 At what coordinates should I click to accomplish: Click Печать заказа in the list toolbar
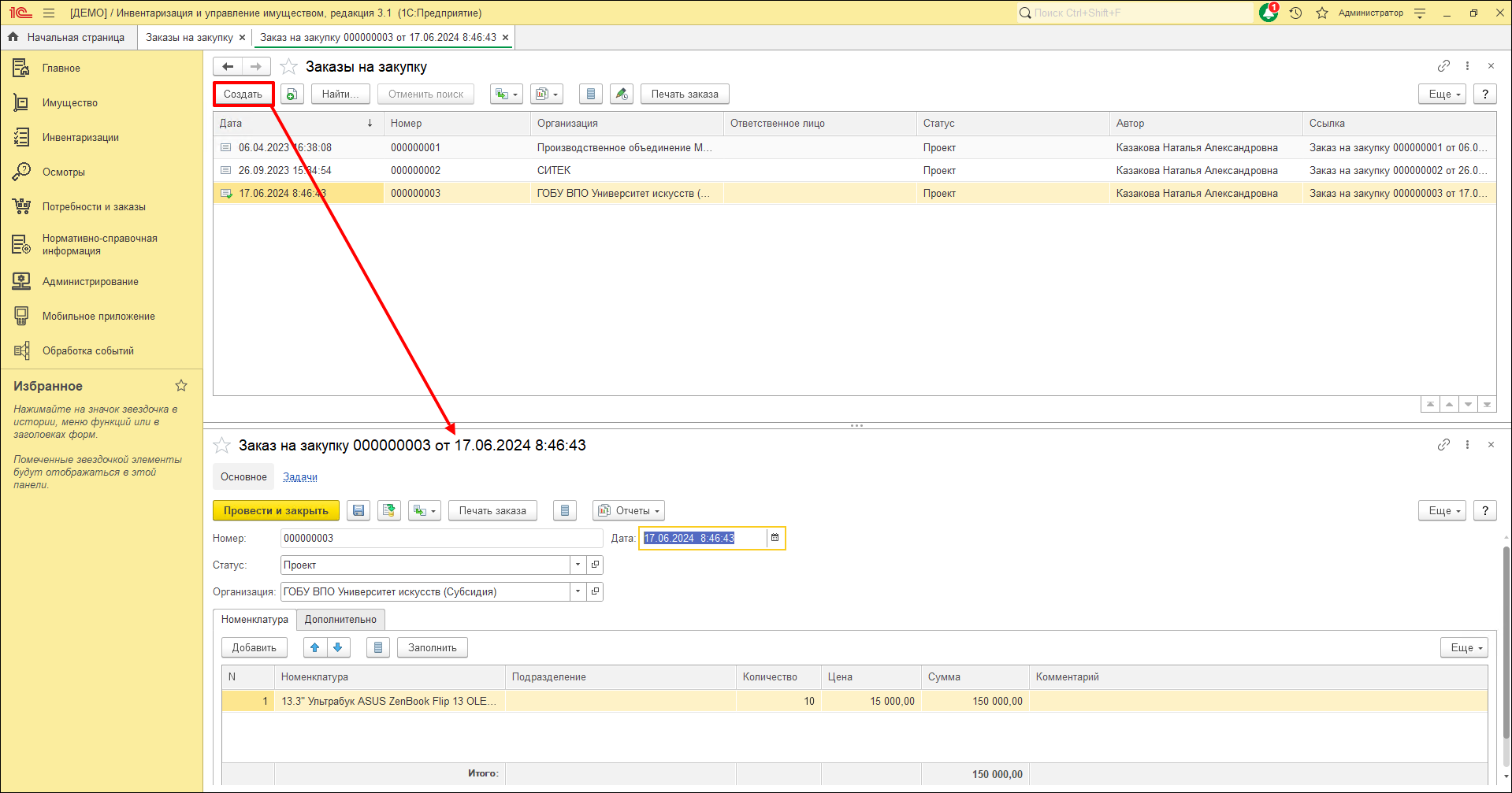(x=685, y=94)
